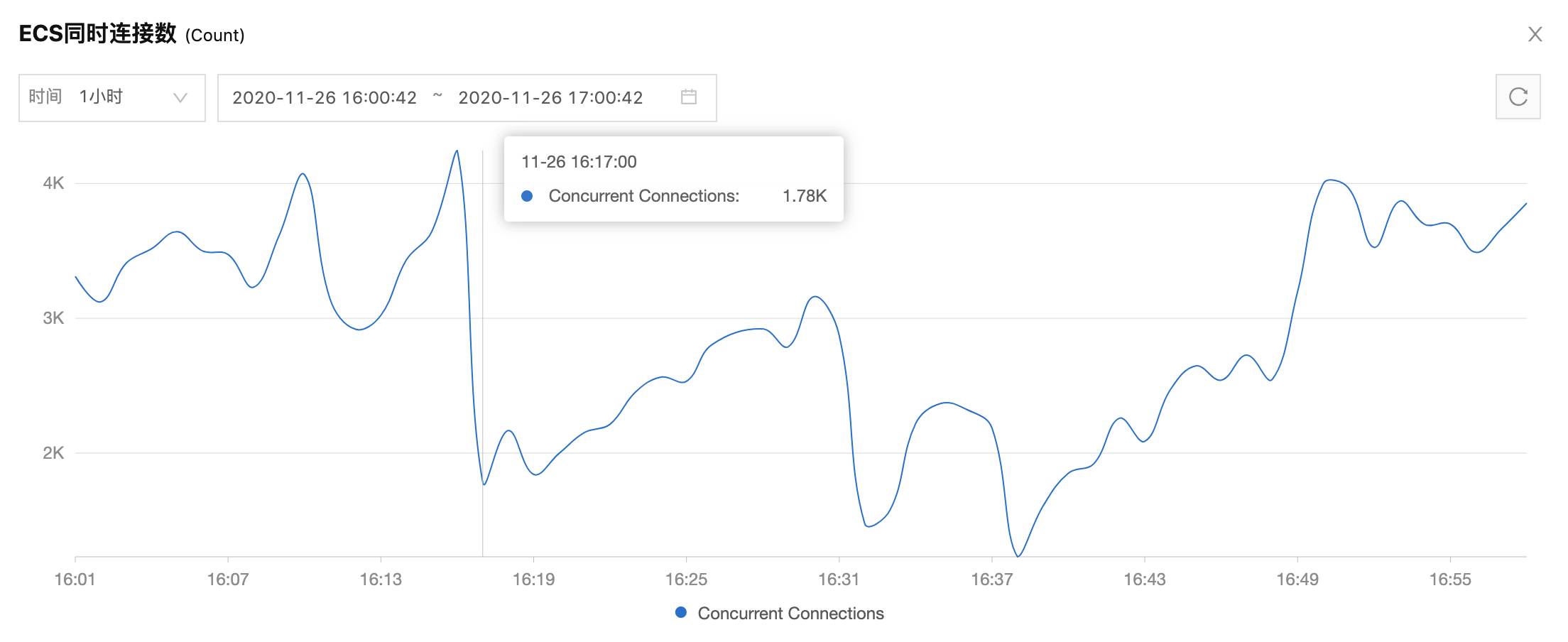Click the 4K y-axis label
The image size is (1568, 642).
click(53, 183)
